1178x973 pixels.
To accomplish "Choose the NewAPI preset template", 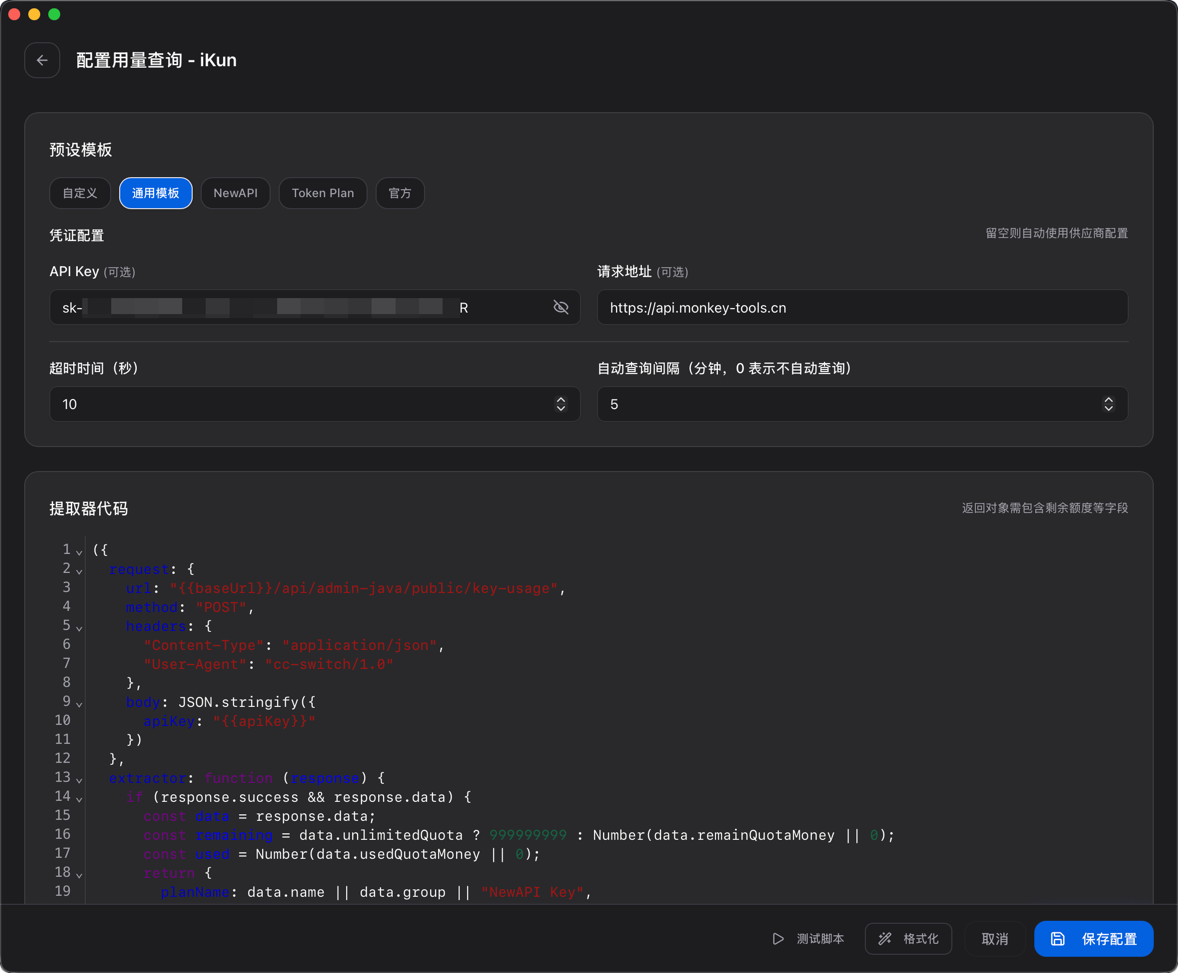I will pyautogui.click(x=235, y=193).
